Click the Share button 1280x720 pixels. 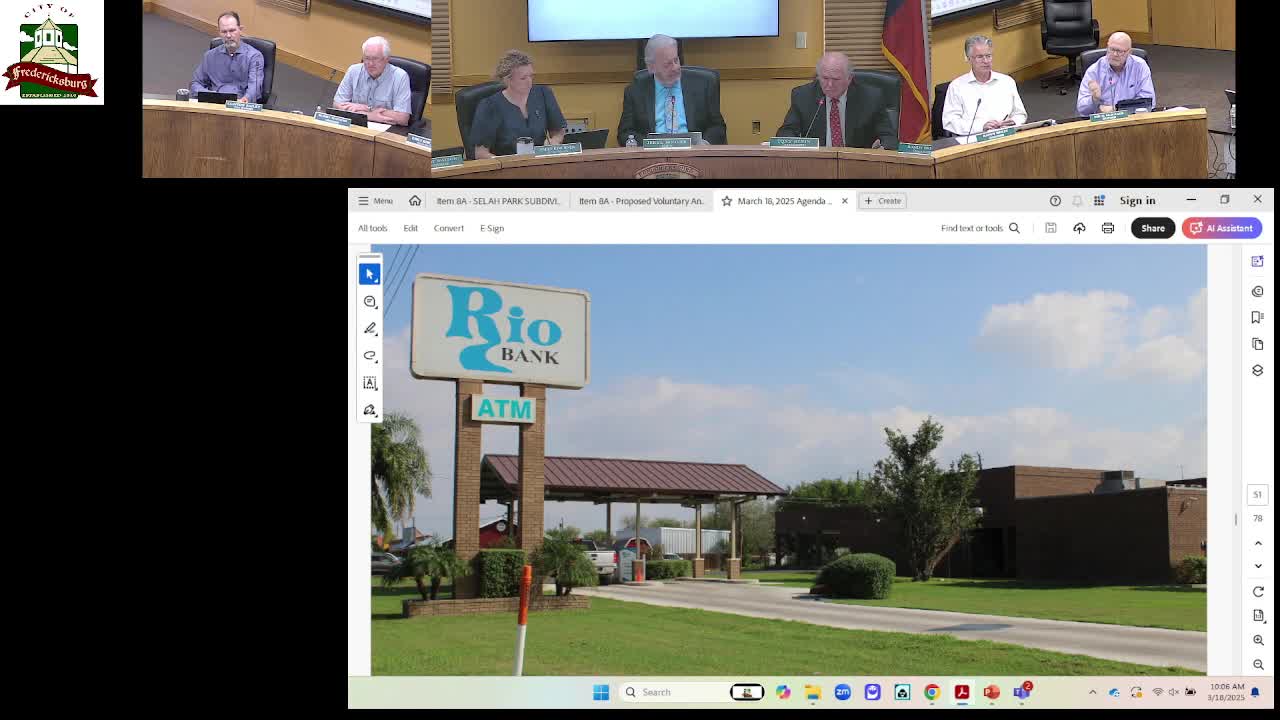coord(1153,228)
